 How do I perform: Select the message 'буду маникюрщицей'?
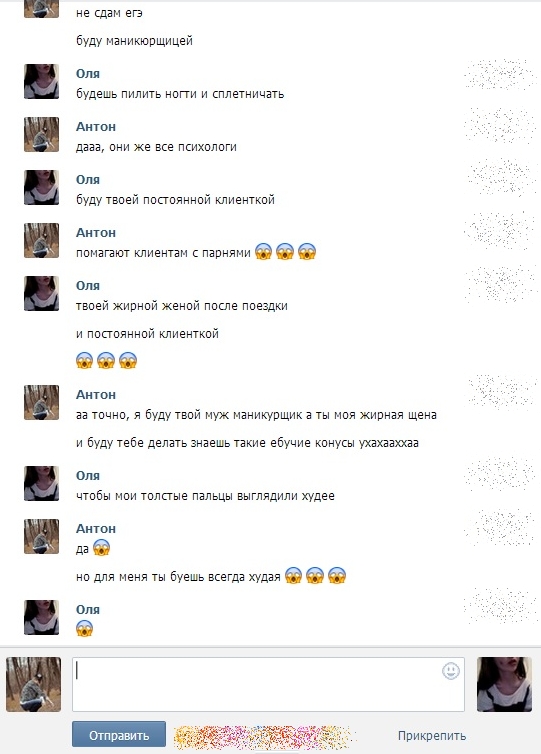coord(134,41)
